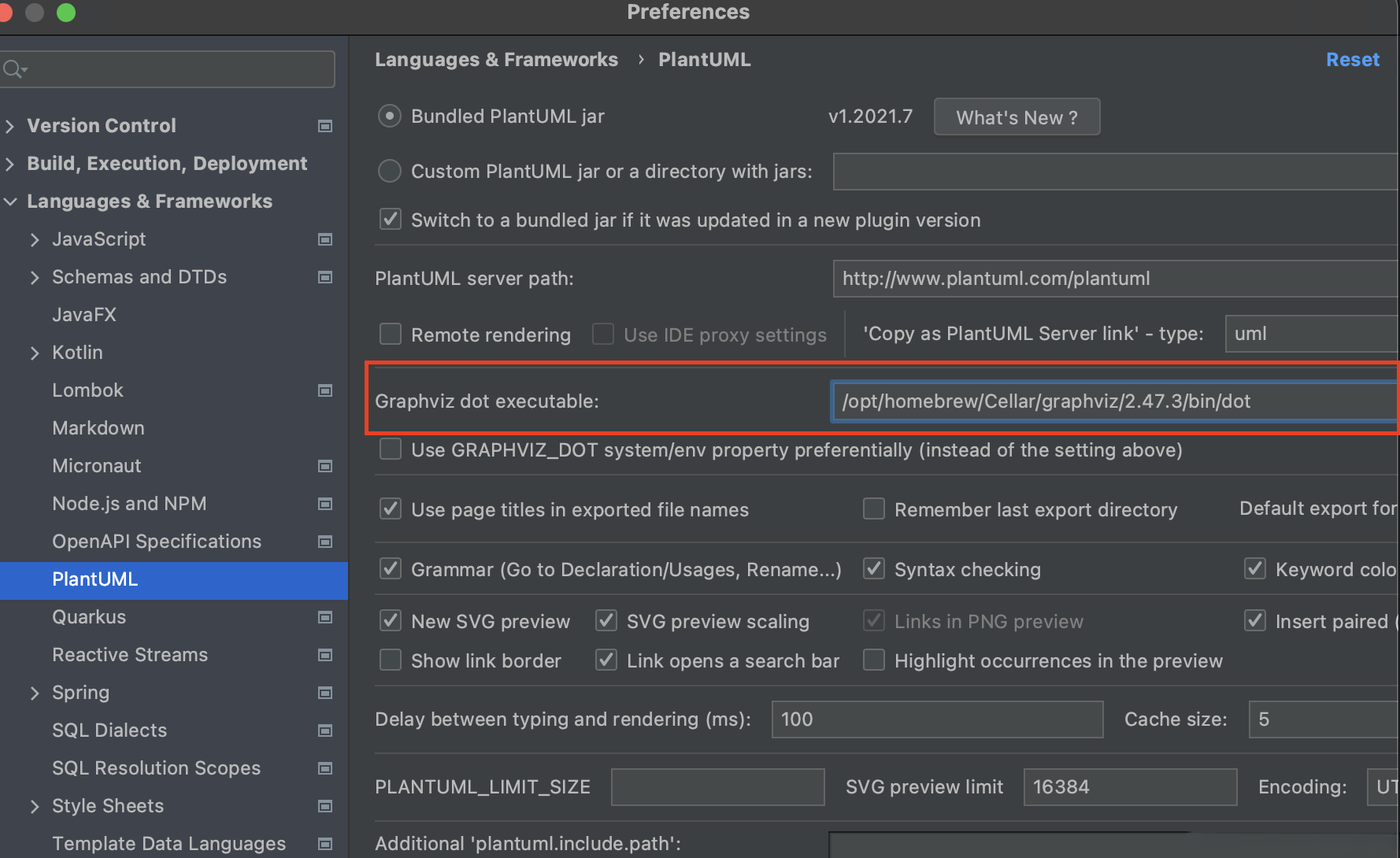Check Highlight occurrences in the preview
The height and width of the screenshot is (858, 1400).
click(x=874, y=660)
